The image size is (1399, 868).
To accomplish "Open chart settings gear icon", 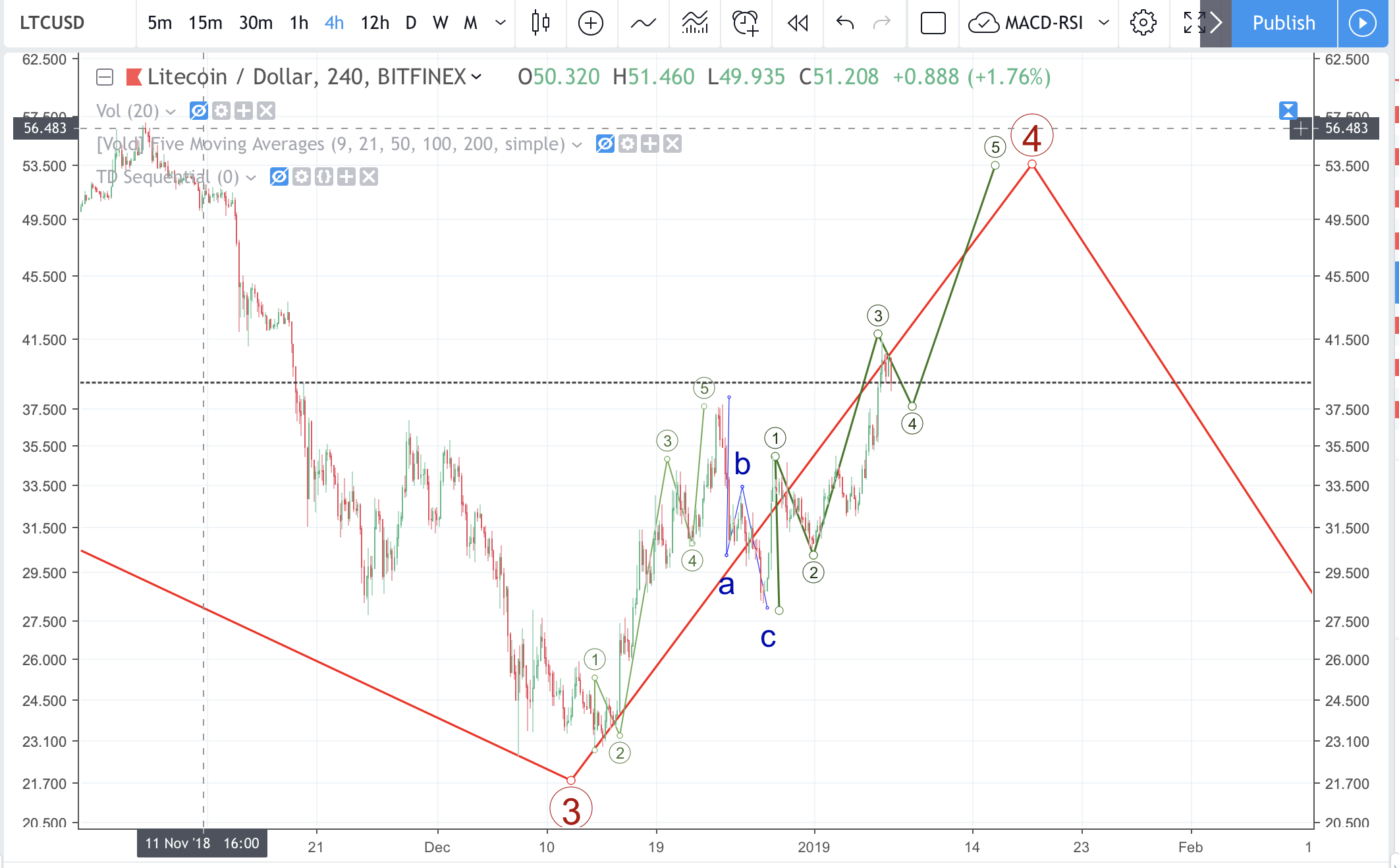I will coord(1143,23).
